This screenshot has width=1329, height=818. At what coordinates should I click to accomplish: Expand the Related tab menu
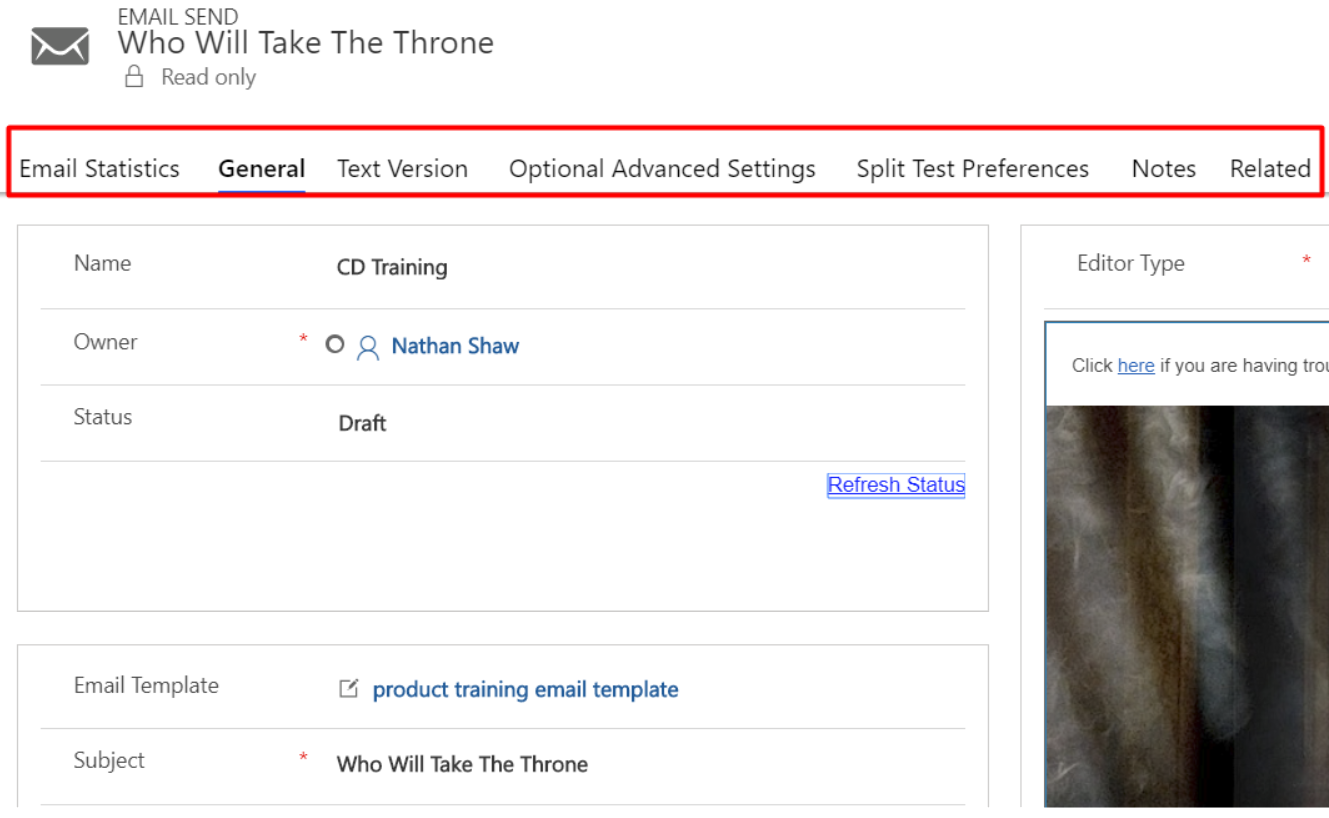click(x=1270, y=169)
